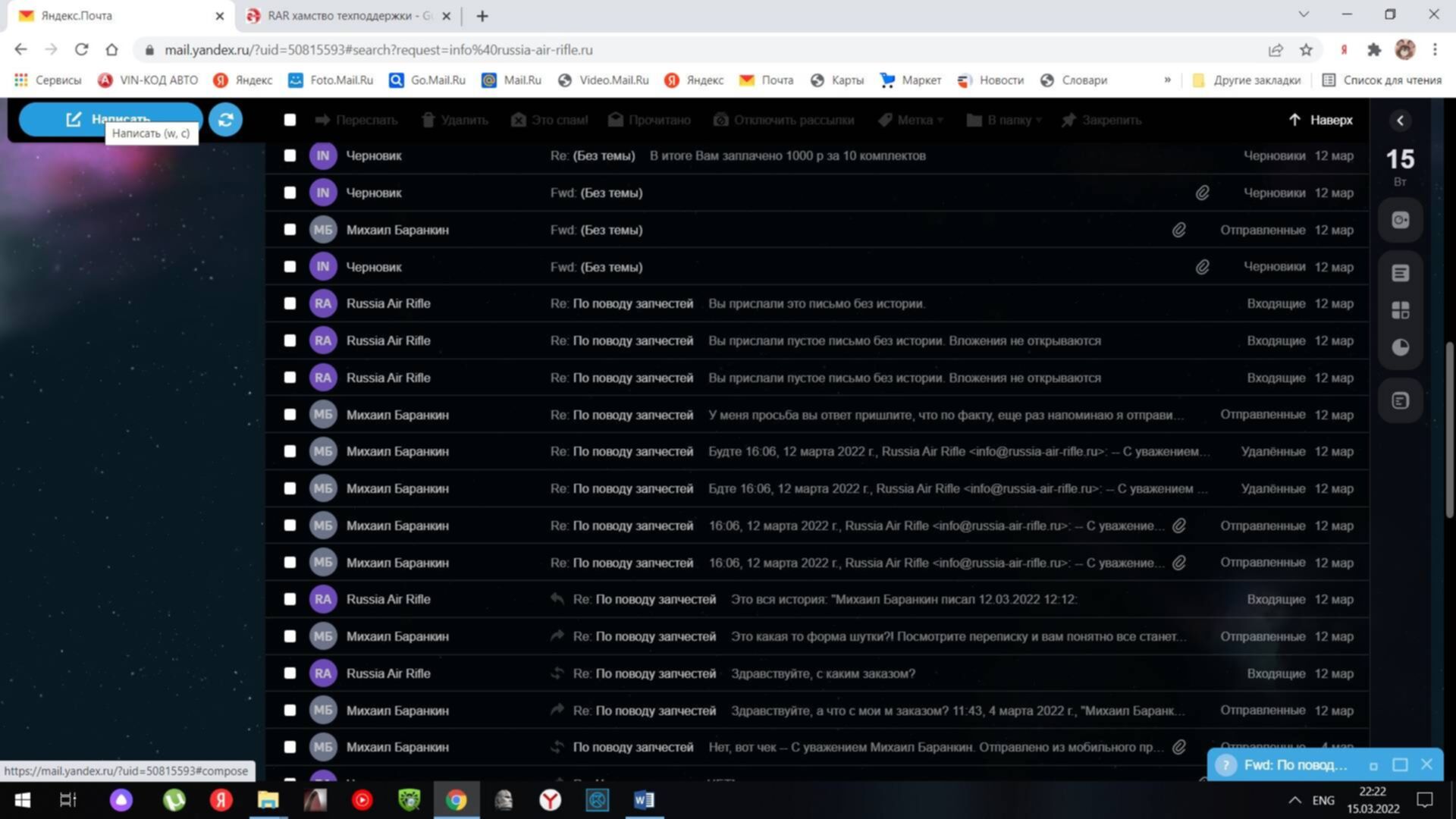Image resolution: width=1456 pixels, height=819 pixels.
Task: Click Отключить рассылки in the toolbar
Action: click(x=783, y=120)
